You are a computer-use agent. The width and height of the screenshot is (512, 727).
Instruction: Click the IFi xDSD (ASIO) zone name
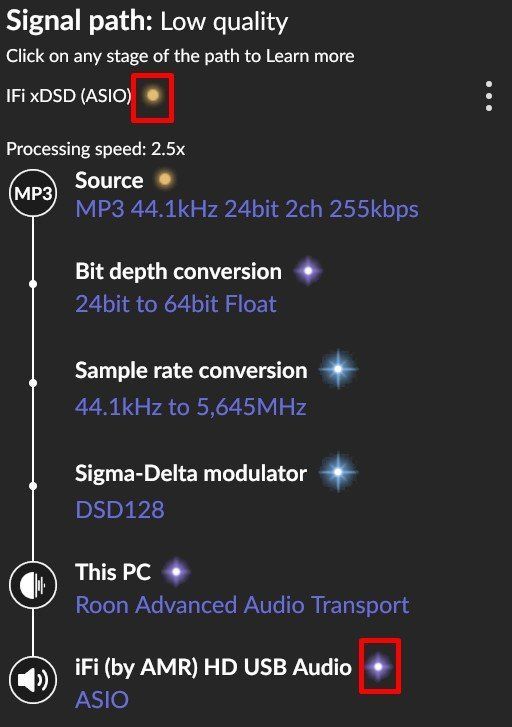point(69,96)
